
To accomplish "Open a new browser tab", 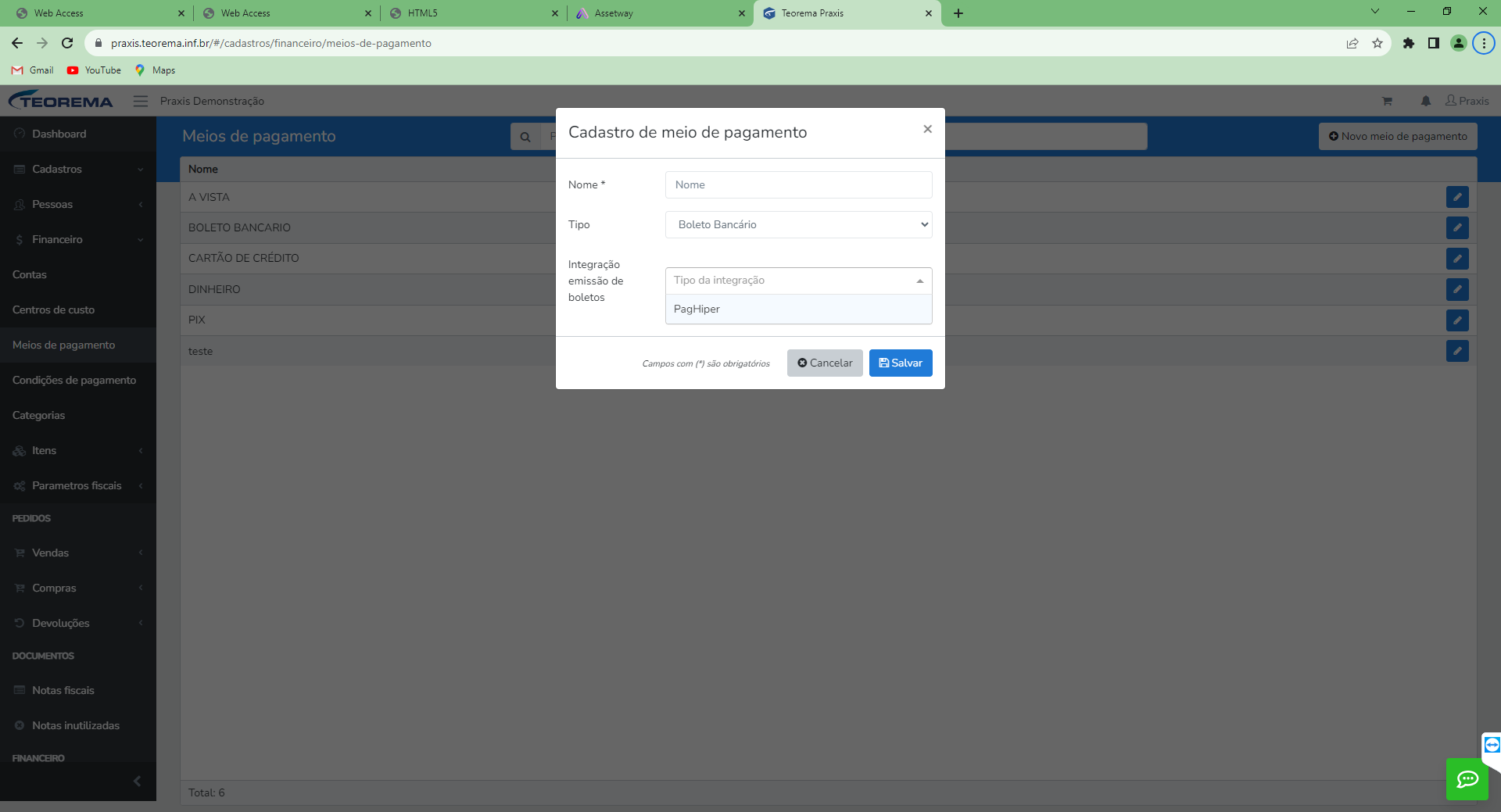I will click(958, 13).
